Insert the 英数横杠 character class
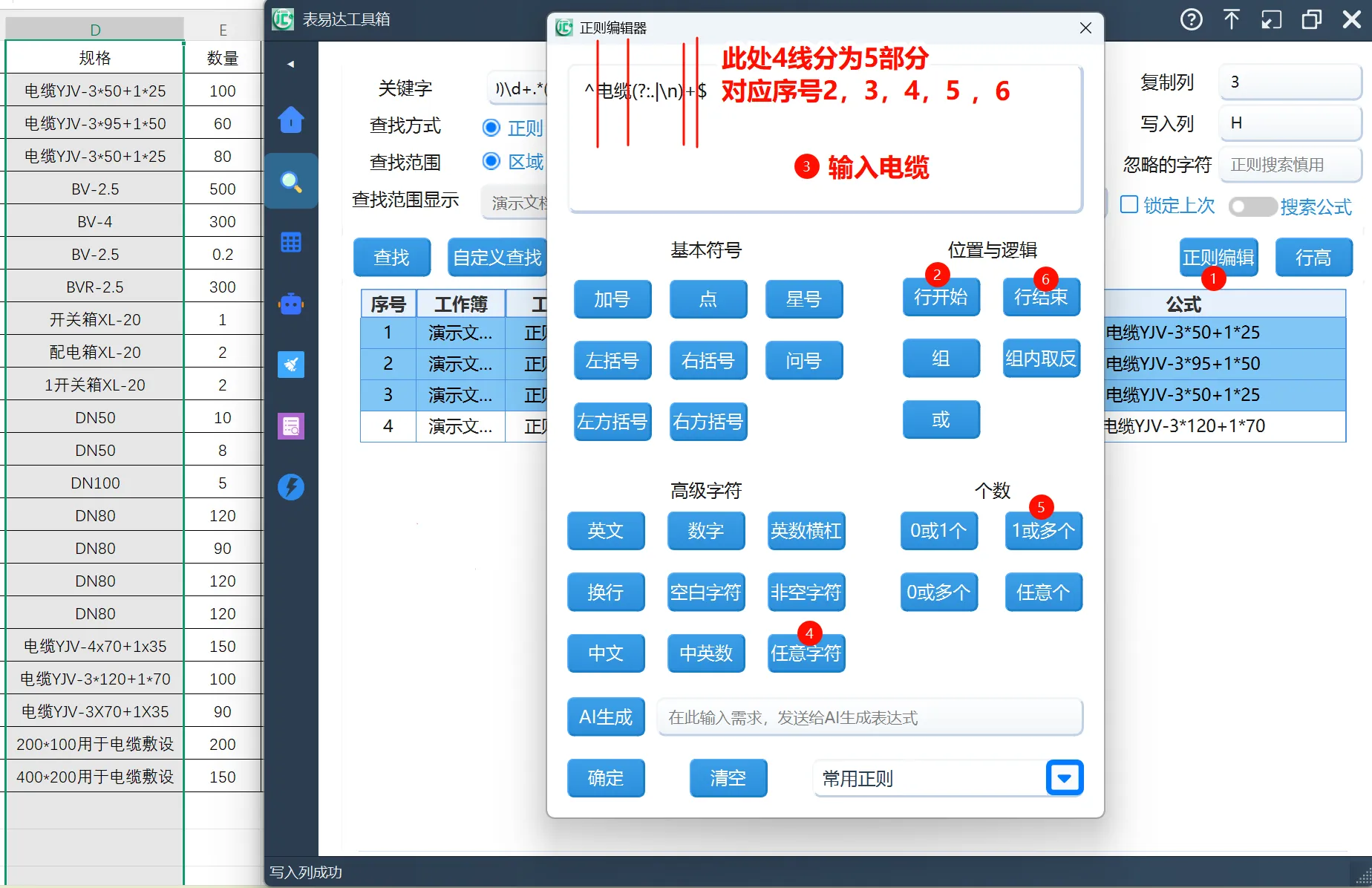Screen dimensions: 1372x888 (x=806, y=531)
